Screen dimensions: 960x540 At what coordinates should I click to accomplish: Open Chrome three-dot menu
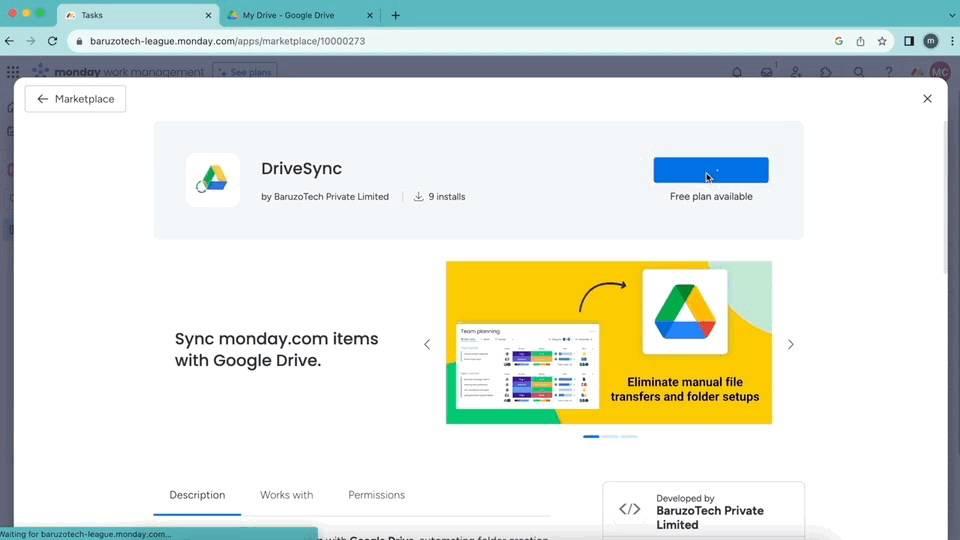pos(952,41)
